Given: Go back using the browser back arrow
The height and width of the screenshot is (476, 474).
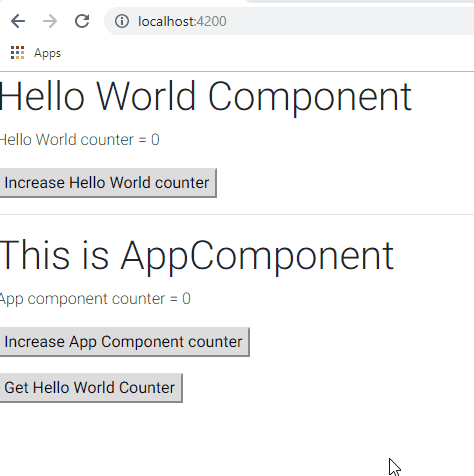Looking at the screenshot, I should [x=18, y=21].
